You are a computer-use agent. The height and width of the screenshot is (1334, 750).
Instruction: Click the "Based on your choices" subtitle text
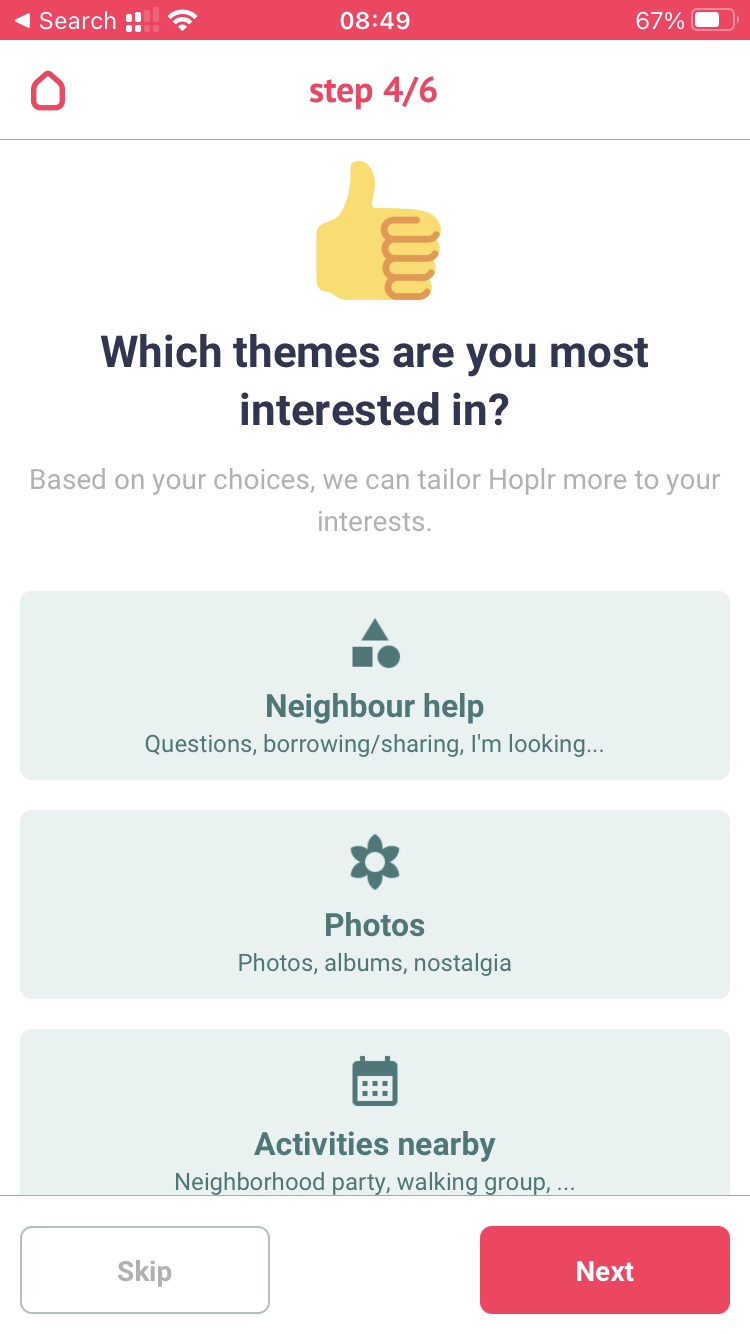[x=375, y=500]
